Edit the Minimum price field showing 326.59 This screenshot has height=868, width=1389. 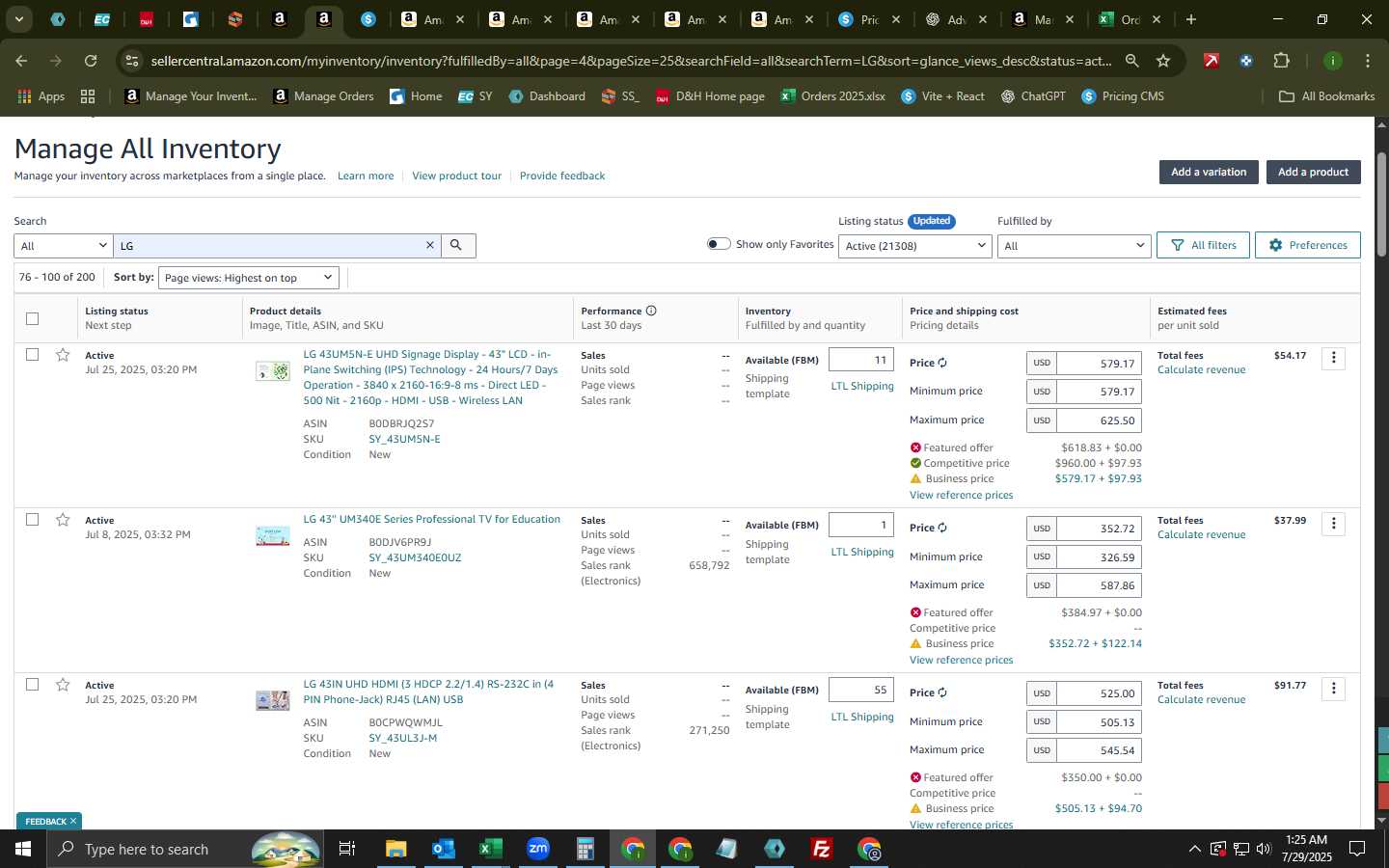[x=1100, y=556]
